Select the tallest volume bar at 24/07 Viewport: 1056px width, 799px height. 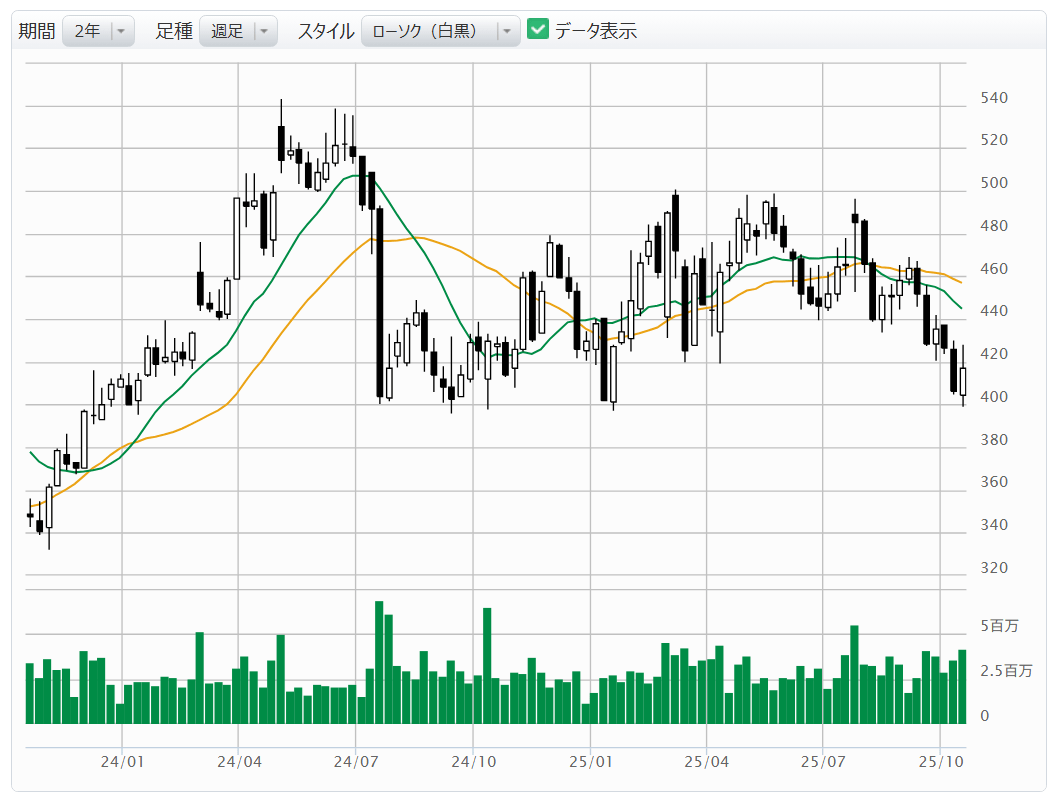coord(379,662)
